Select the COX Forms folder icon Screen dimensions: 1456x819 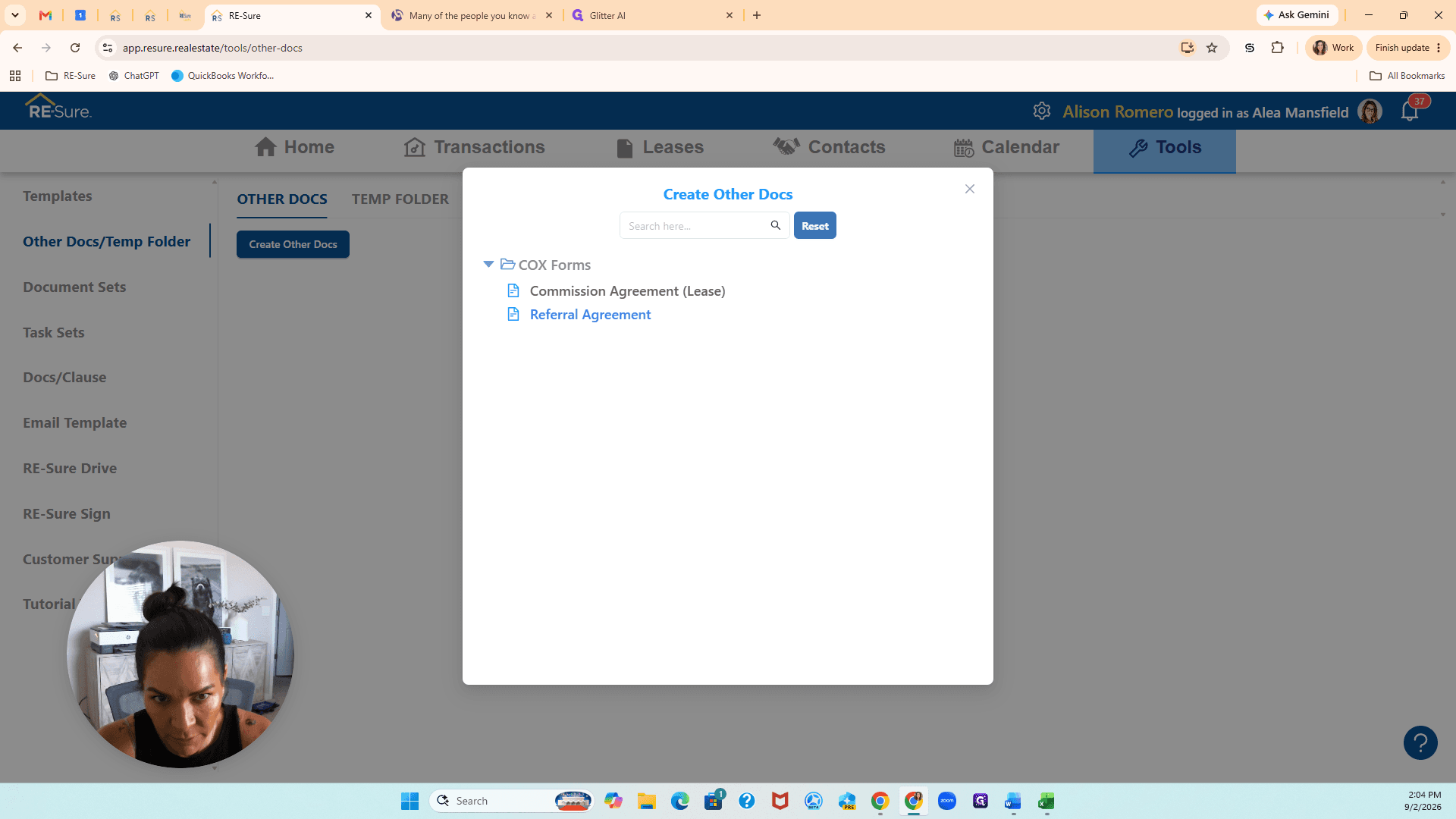507,264
